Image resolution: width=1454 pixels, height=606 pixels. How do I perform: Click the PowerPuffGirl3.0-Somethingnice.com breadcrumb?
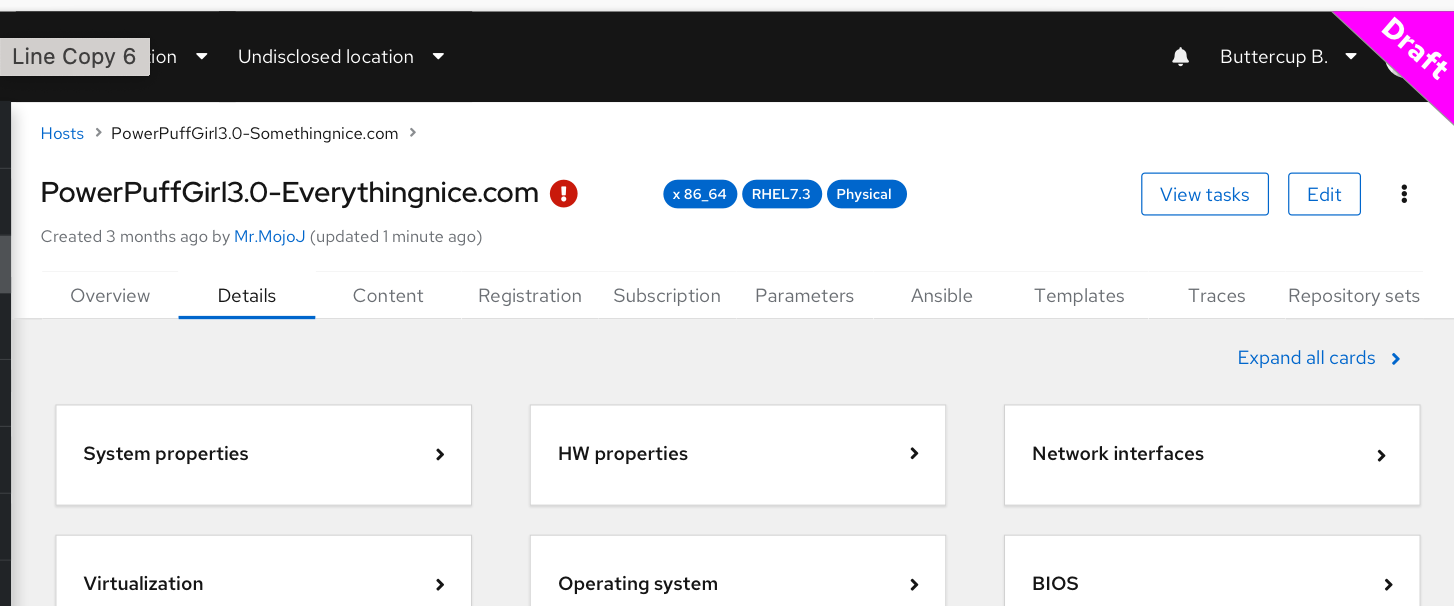(255, 133)
